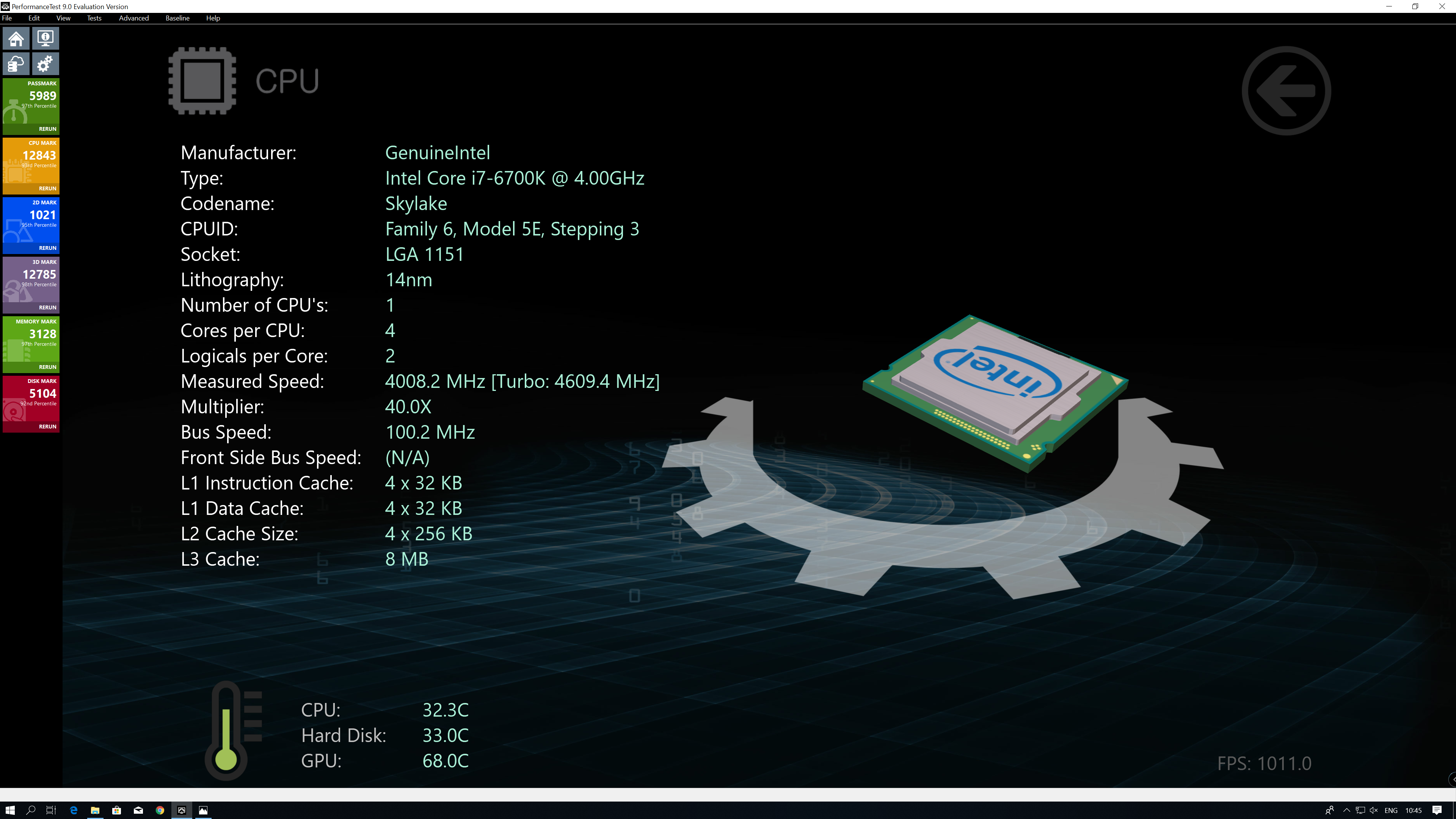Click the Intel CPU chip 3D model

pos(995,390)
